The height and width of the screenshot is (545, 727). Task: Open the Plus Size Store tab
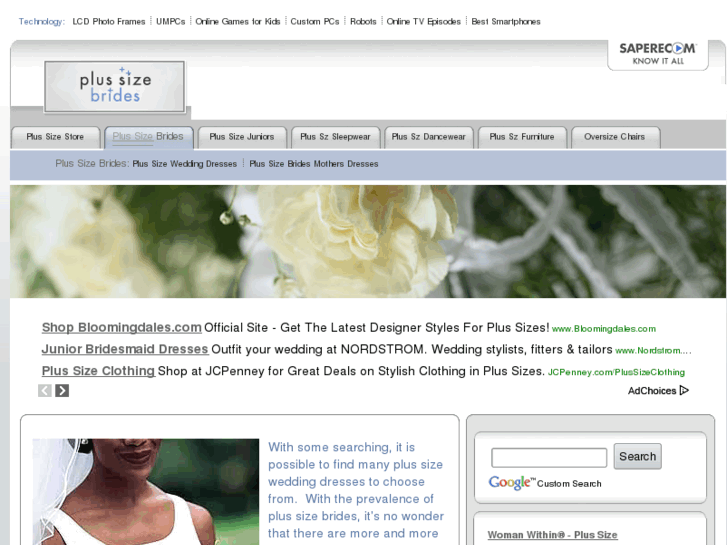click(x=55, y=137)
